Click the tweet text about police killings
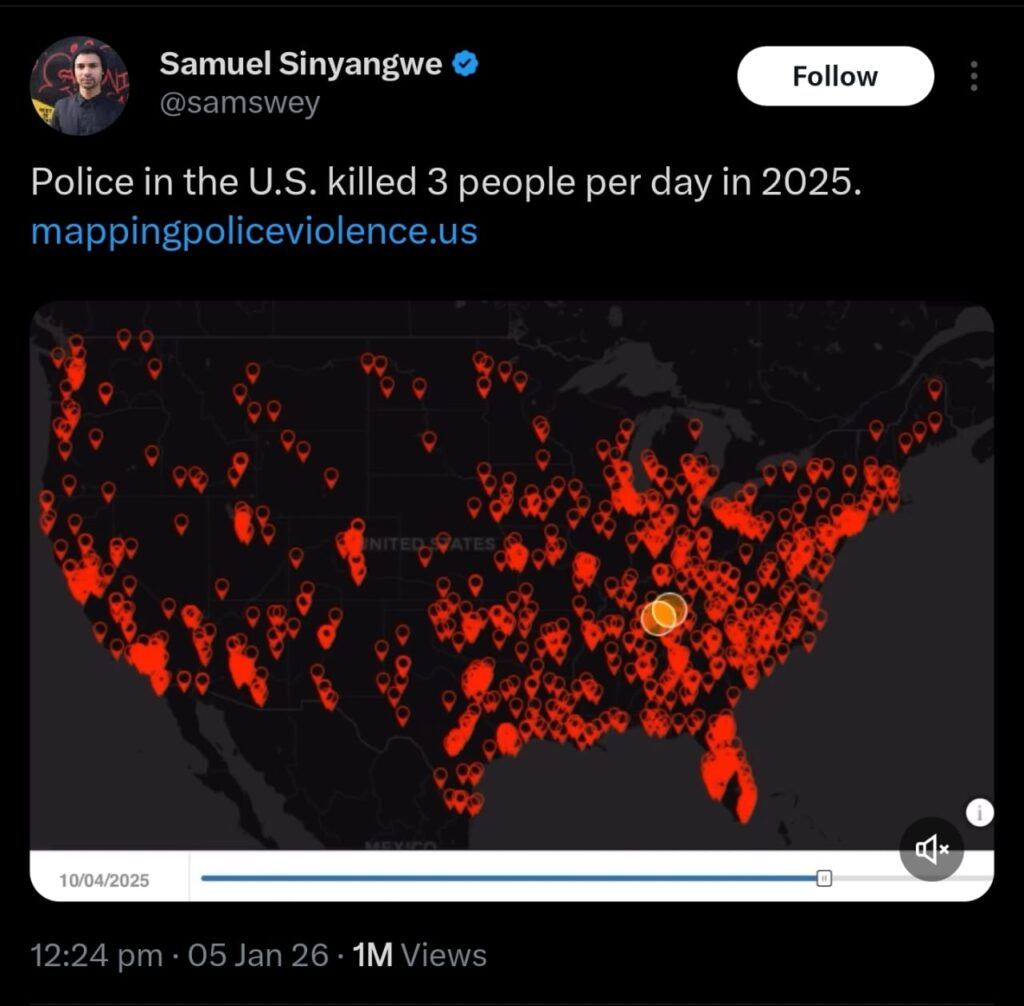Screen dimensions: 1024x1006 [x=445, y=183]
